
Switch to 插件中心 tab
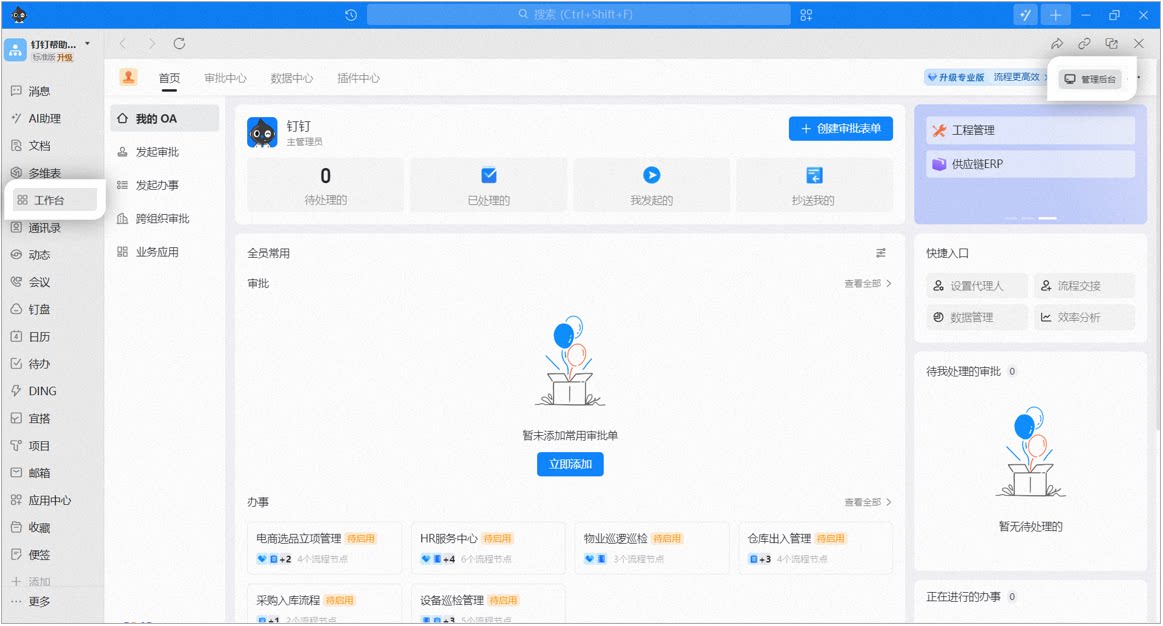coord(358,78)
